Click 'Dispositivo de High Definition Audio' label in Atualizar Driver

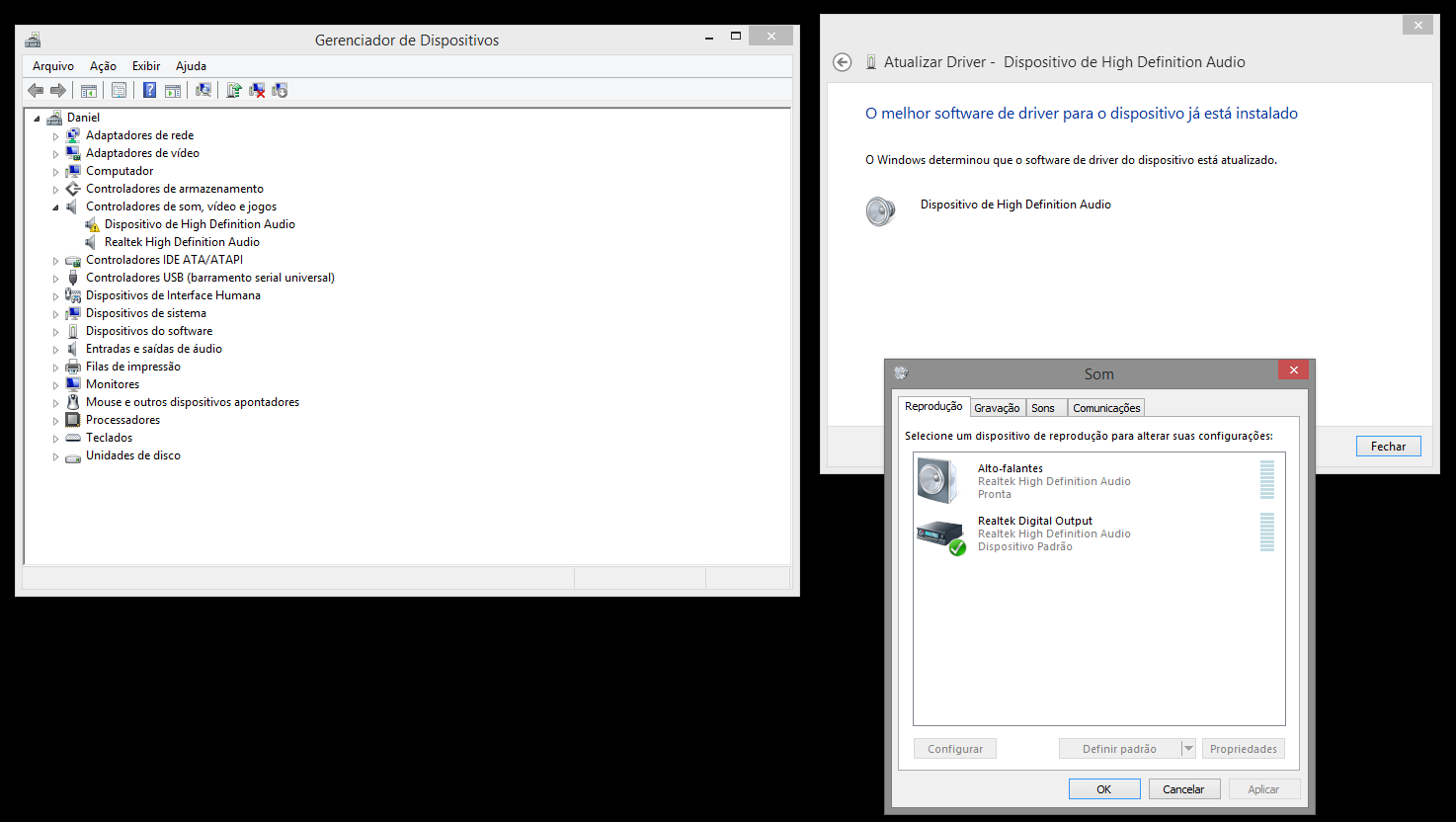1015,205
